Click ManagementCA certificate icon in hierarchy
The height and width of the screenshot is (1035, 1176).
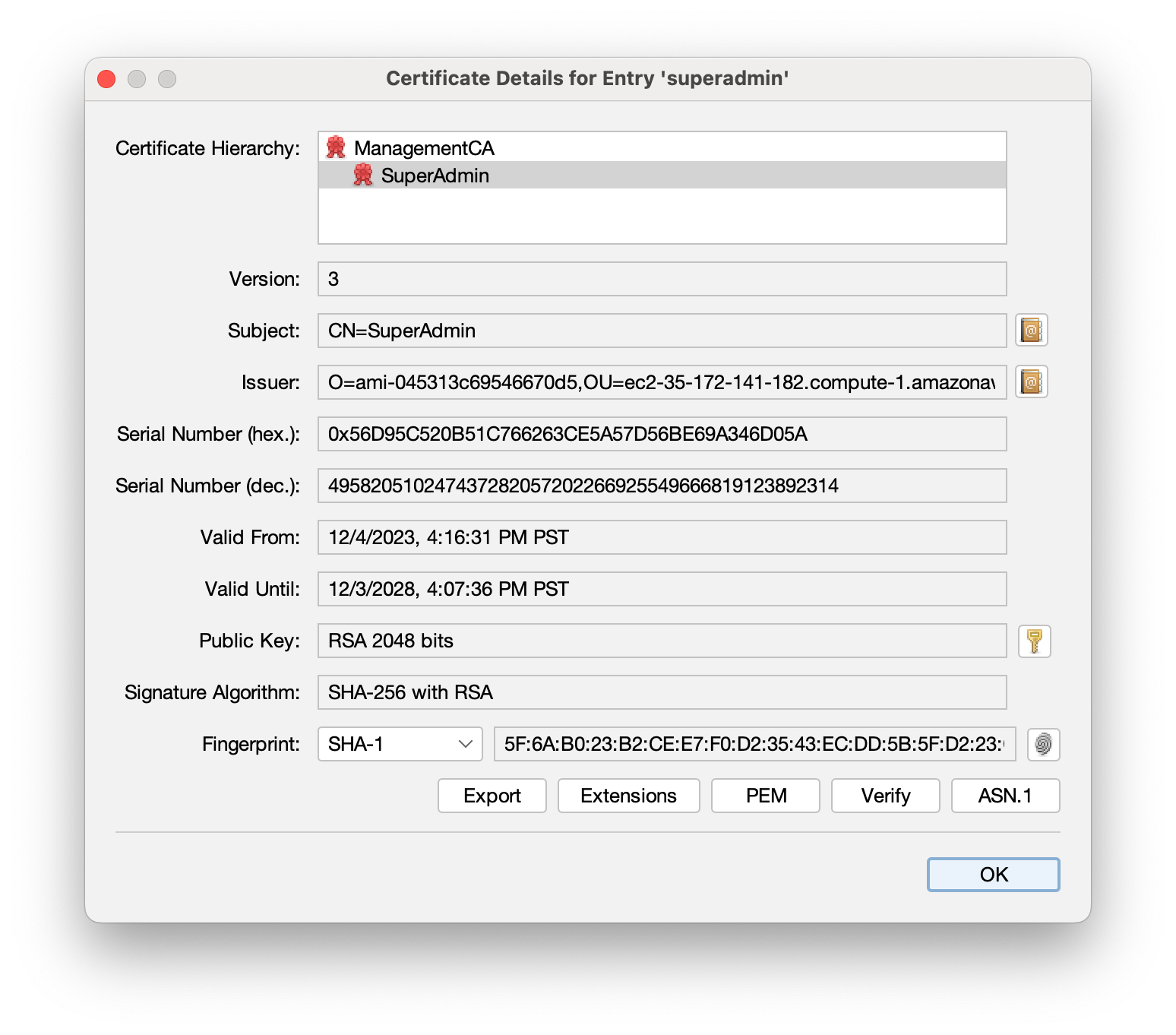[336, 148]
